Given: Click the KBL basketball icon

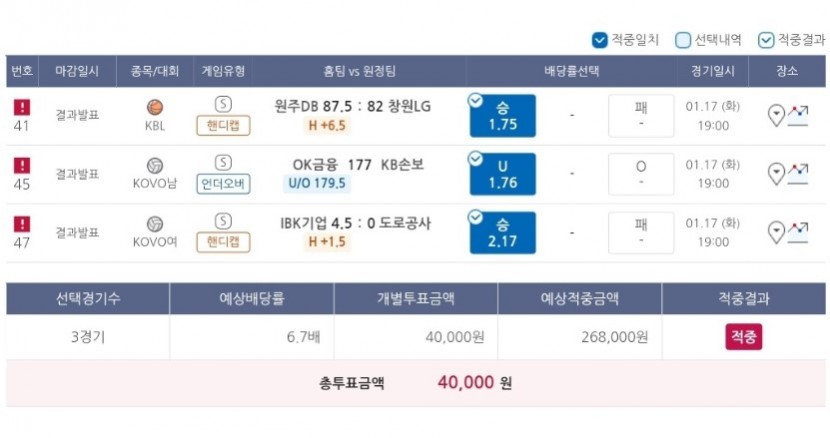Looking at the screenshot, I should point(155,107).
